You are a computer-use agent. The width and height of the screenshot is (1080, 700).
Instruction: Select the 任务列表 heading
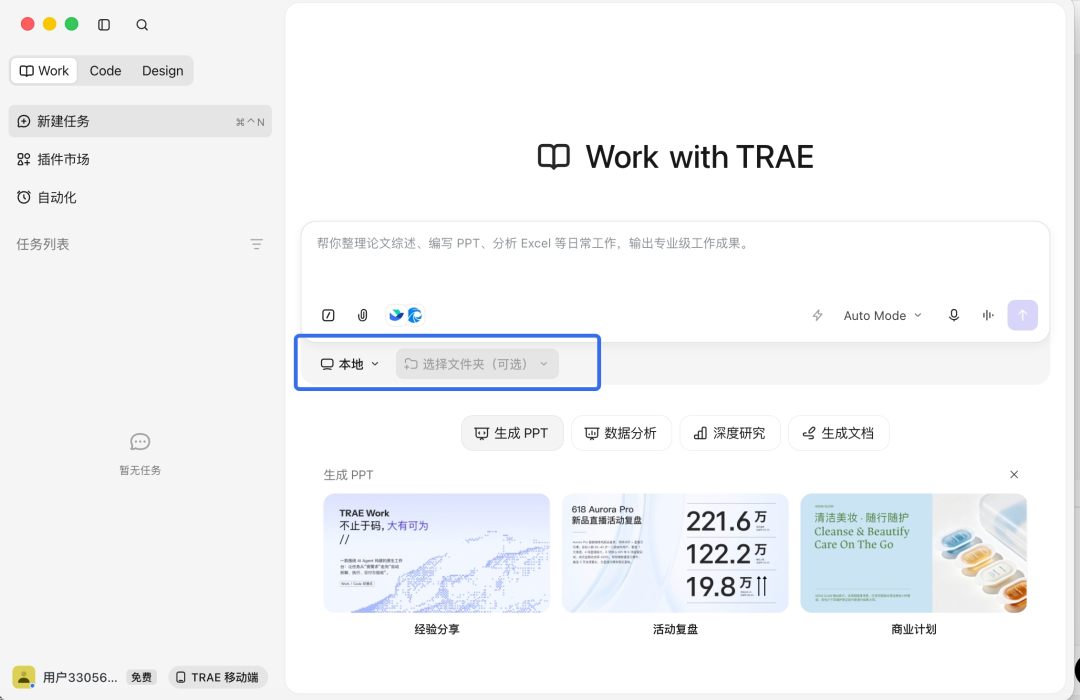43,244
